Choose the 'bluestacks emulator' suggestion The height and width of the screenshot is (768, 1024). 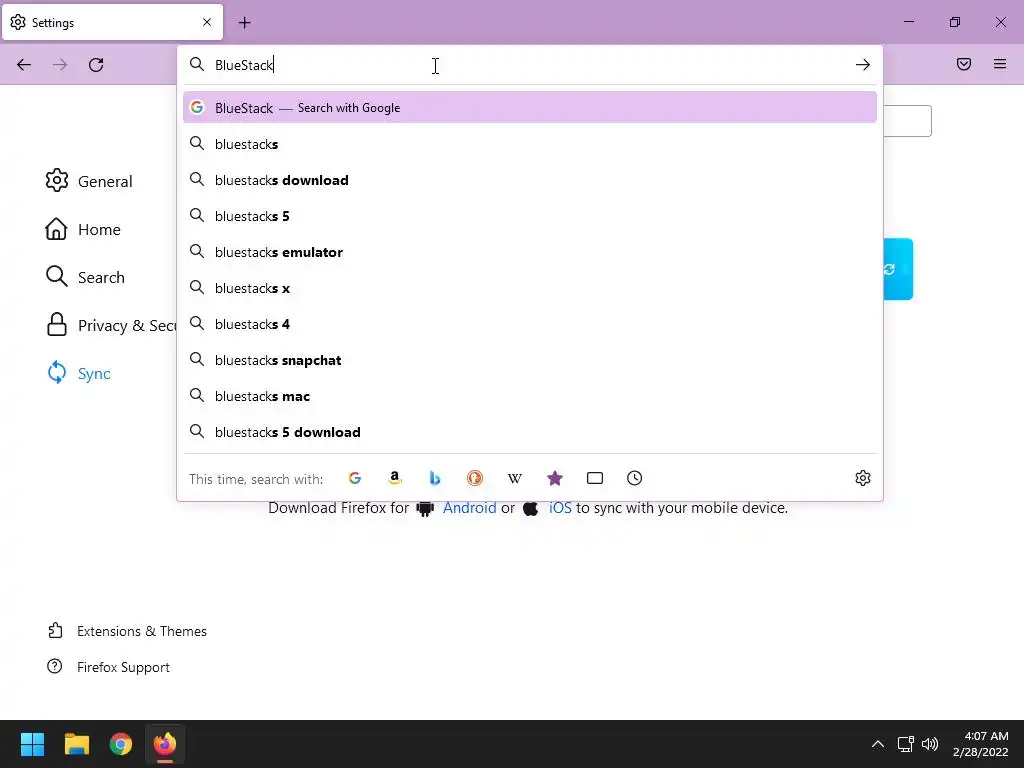click(530, 251)
